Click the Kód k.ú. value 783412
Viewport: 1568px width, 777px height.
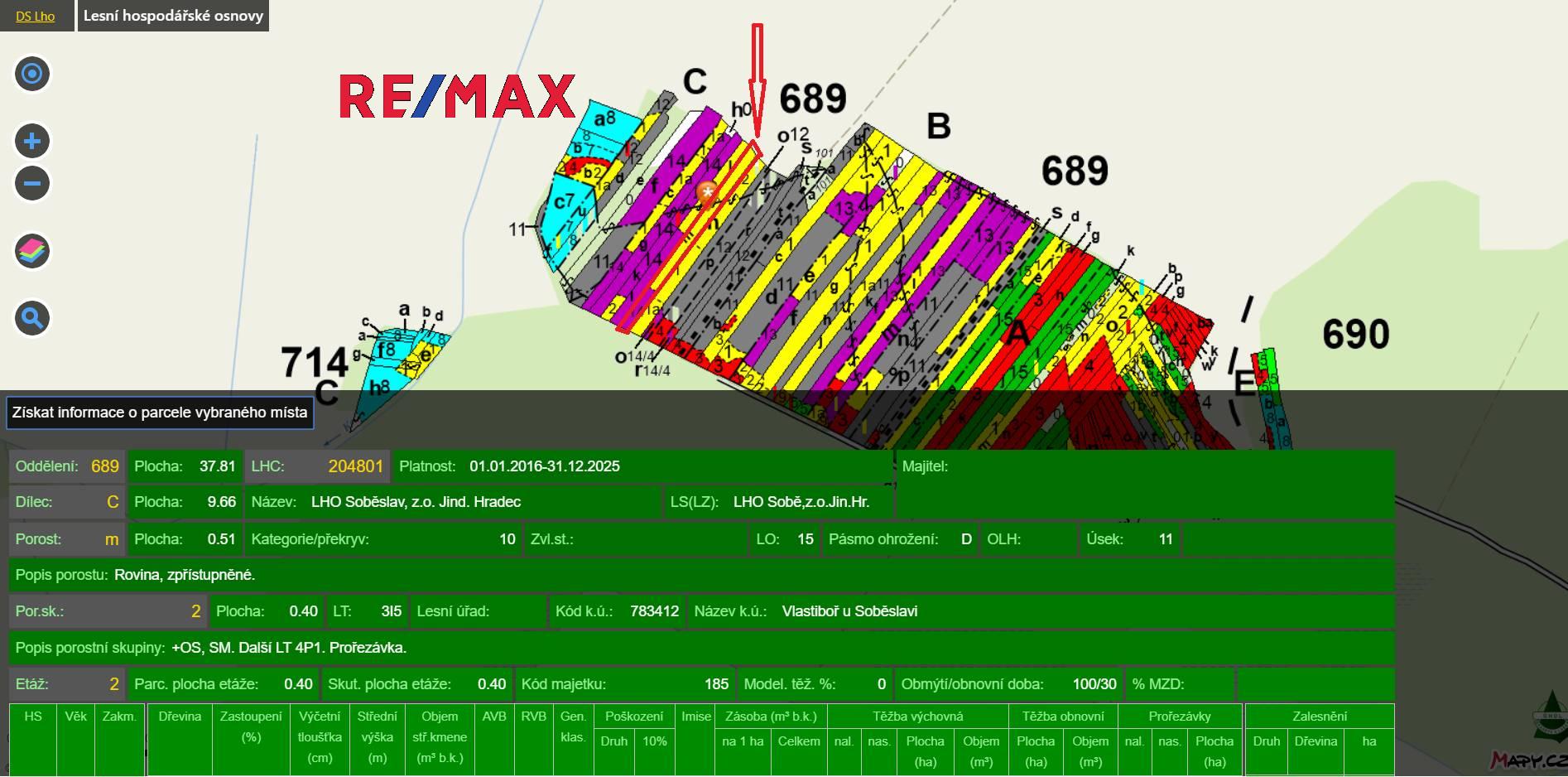(x=654, y=611)
